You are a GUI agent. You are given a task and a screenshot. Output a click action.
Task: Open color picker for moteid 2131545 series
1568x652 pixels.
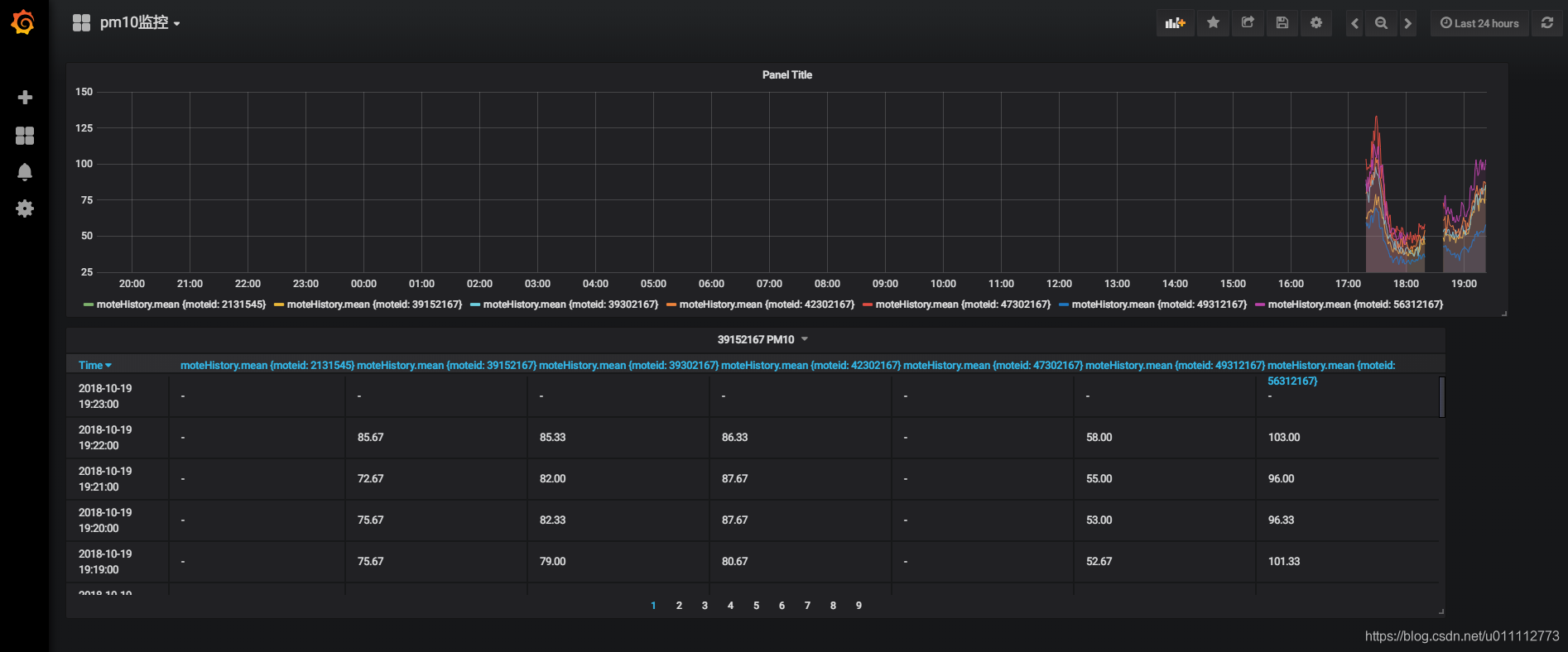[89, 304]
